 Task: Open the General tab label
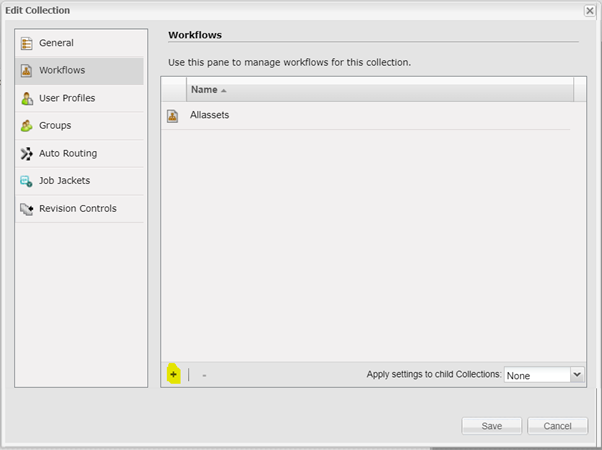(56, 43)
